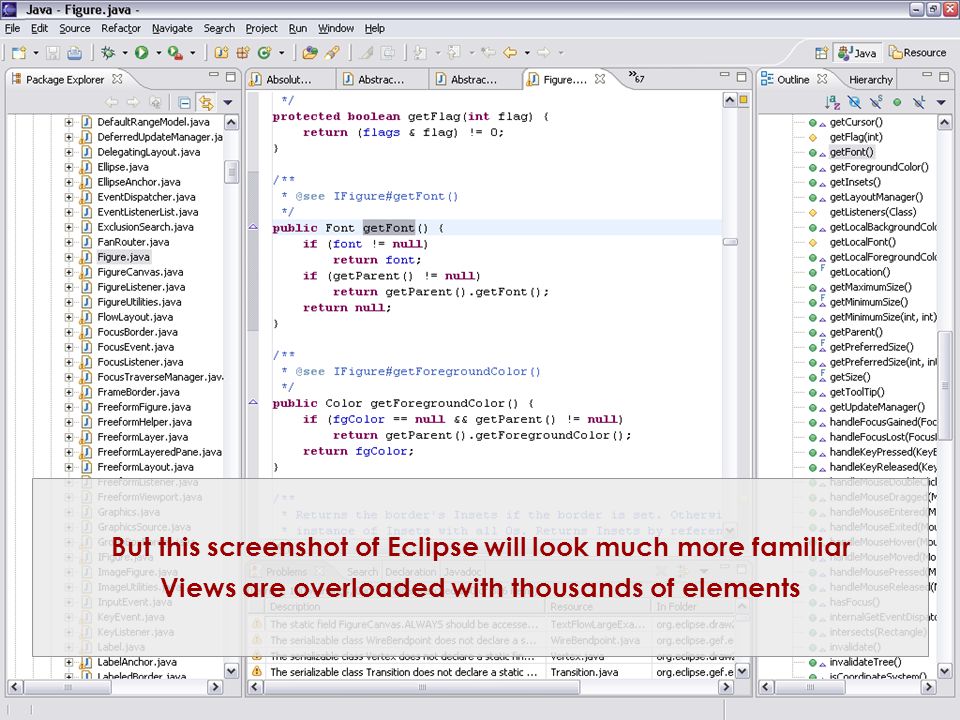The height and width of the screenshot is (720, 960).
Task: Open the Window menu
Action: point(336,28)
